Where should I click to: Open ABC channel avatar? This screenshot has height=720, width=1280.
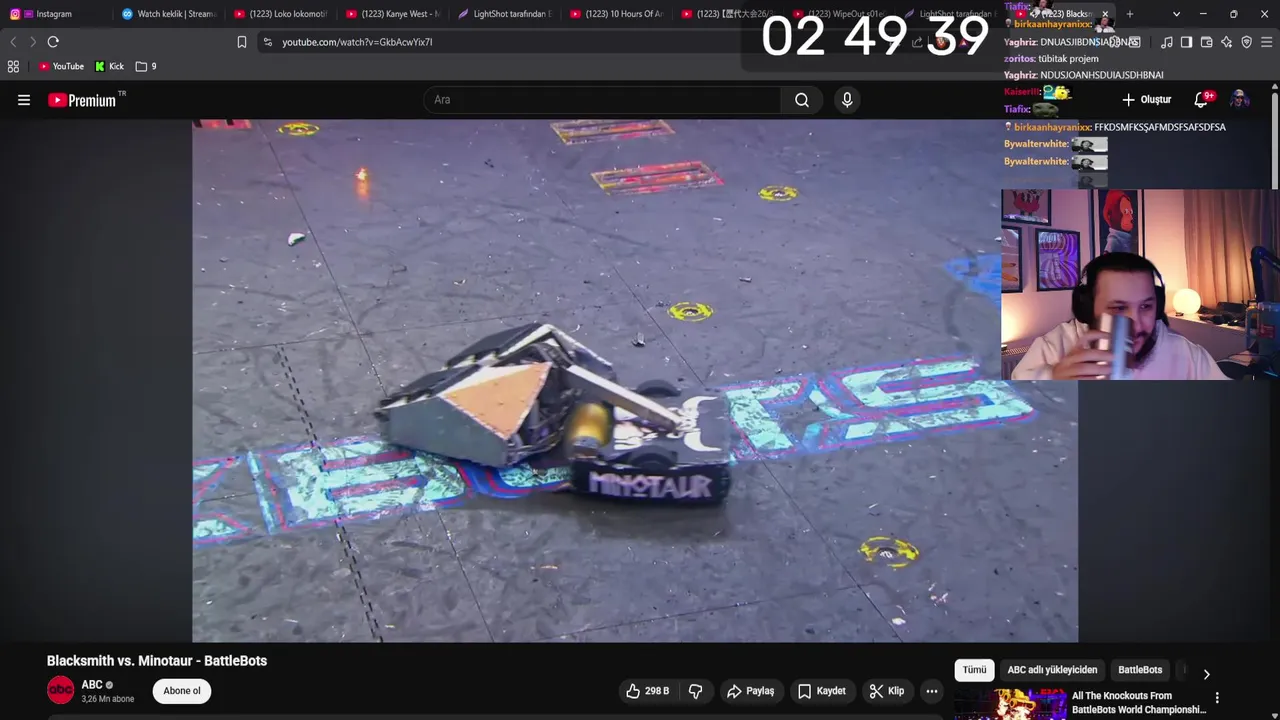[x=61, y=690]
